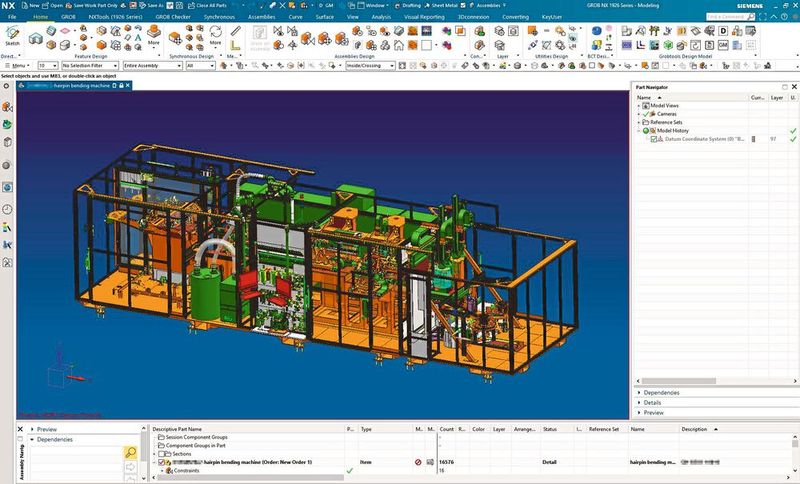
Task: Click the Move Face icon in Synchronous Design
Action: pos(175,38)
